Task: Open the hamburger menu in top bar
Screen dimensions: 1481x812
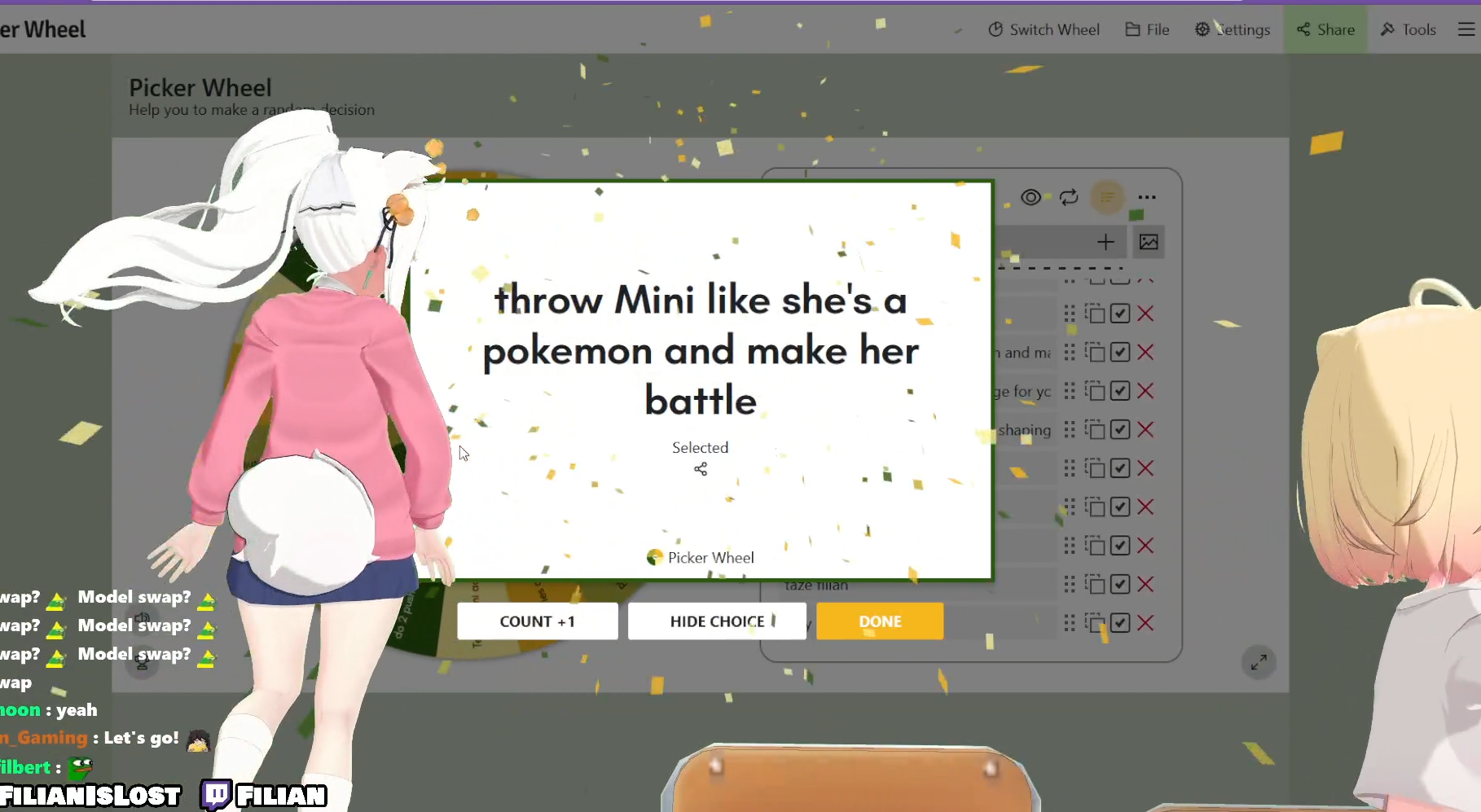Action: tap(1466, 29)
